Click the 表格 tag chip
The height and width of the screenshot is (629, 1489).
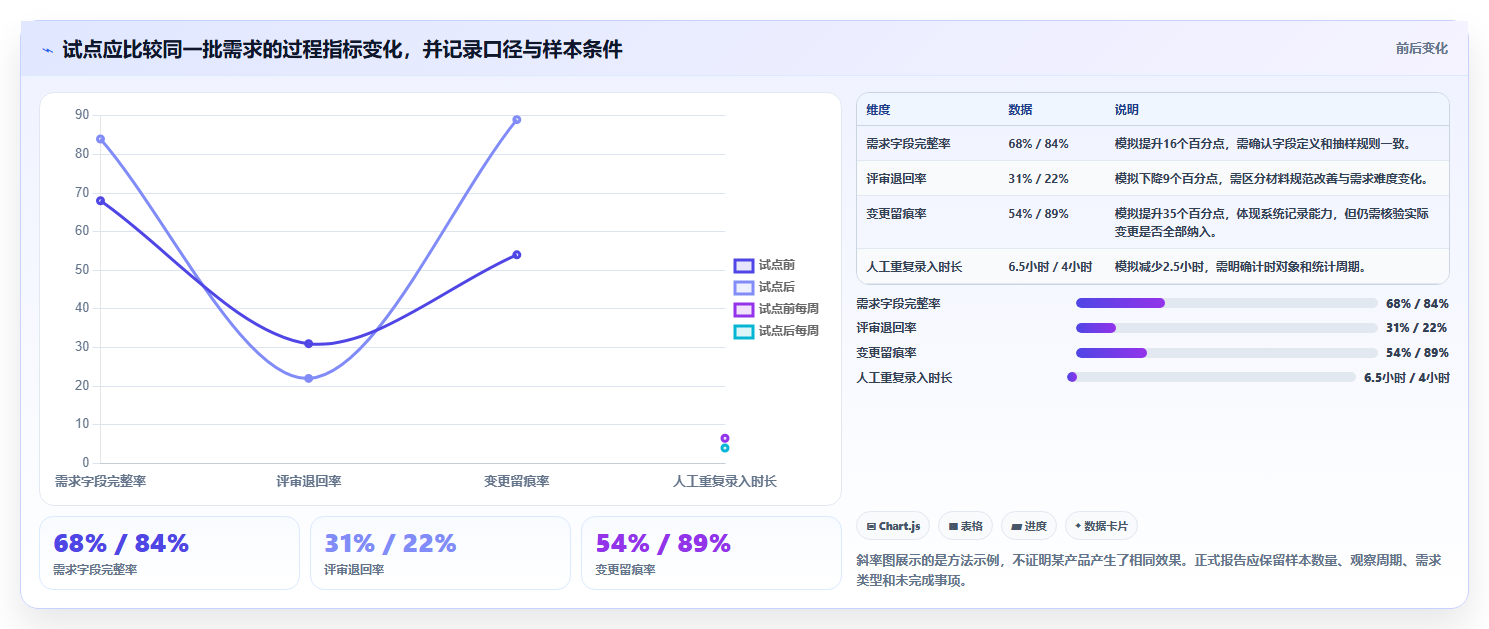(x=965, y=526)
